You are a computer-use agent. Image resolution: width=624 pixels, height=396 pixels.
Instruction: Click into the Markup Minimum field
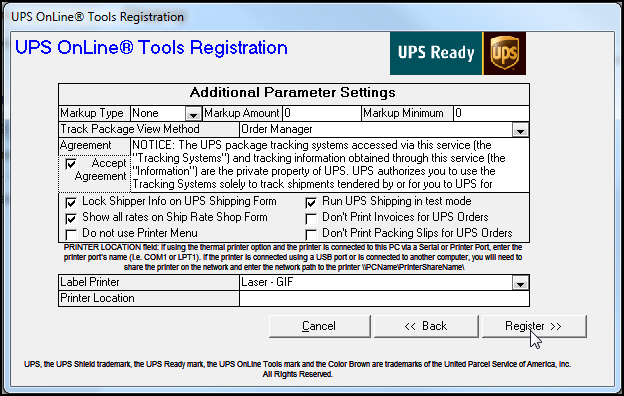click(491, 113)
